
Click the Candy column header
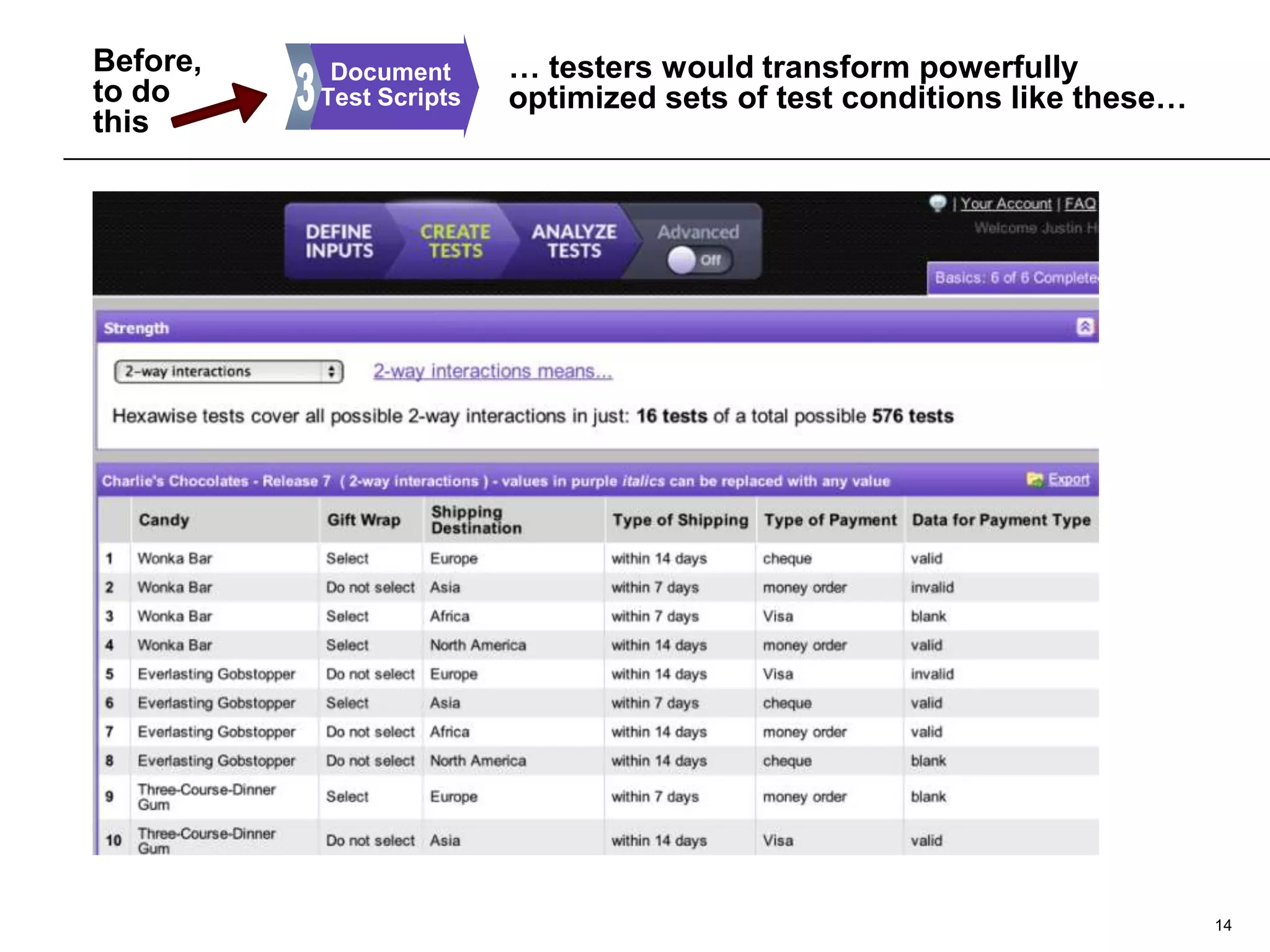point(164,520)
